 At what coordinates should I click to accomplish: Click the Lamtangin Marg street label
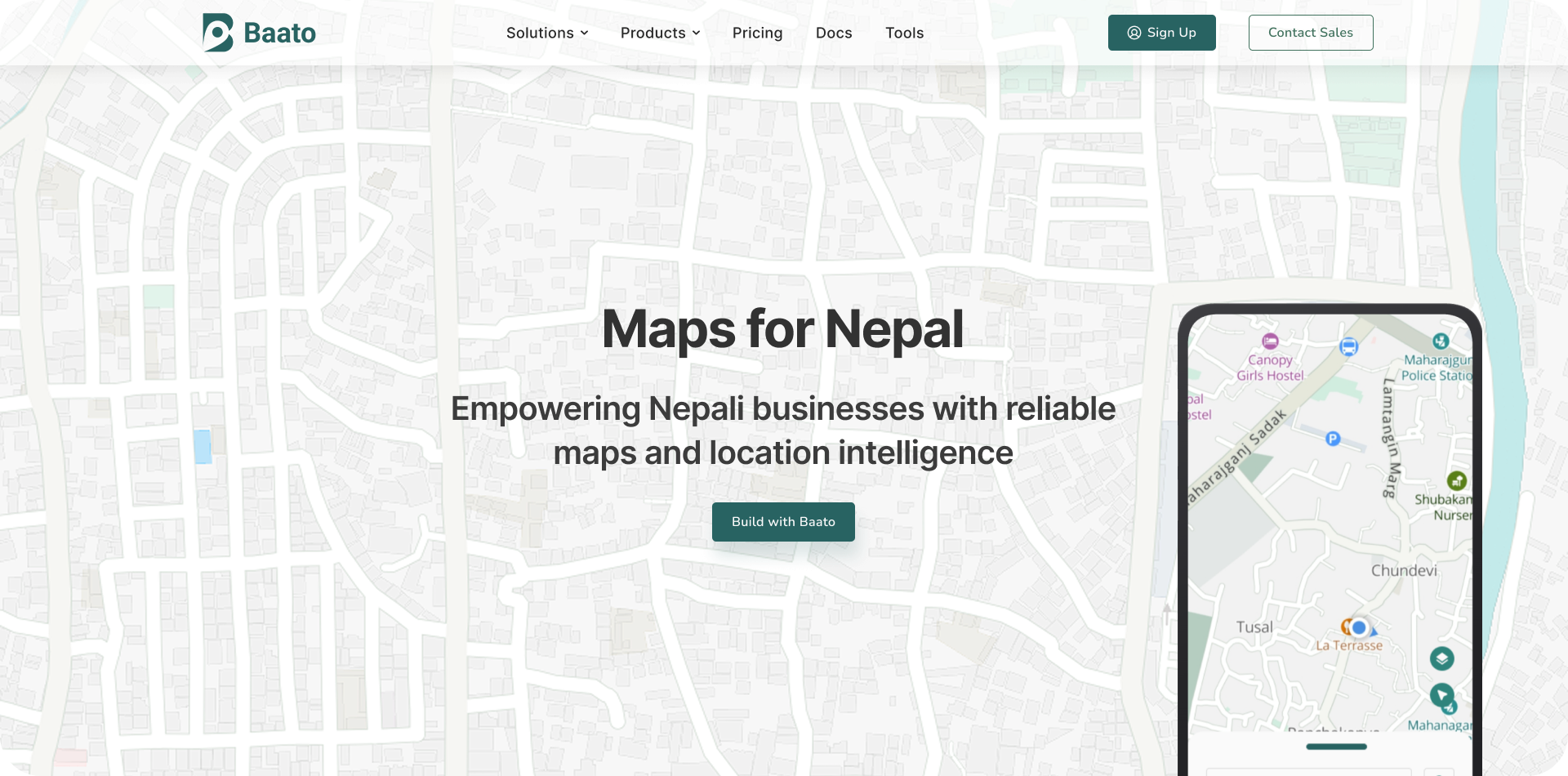click(1390, 438)
